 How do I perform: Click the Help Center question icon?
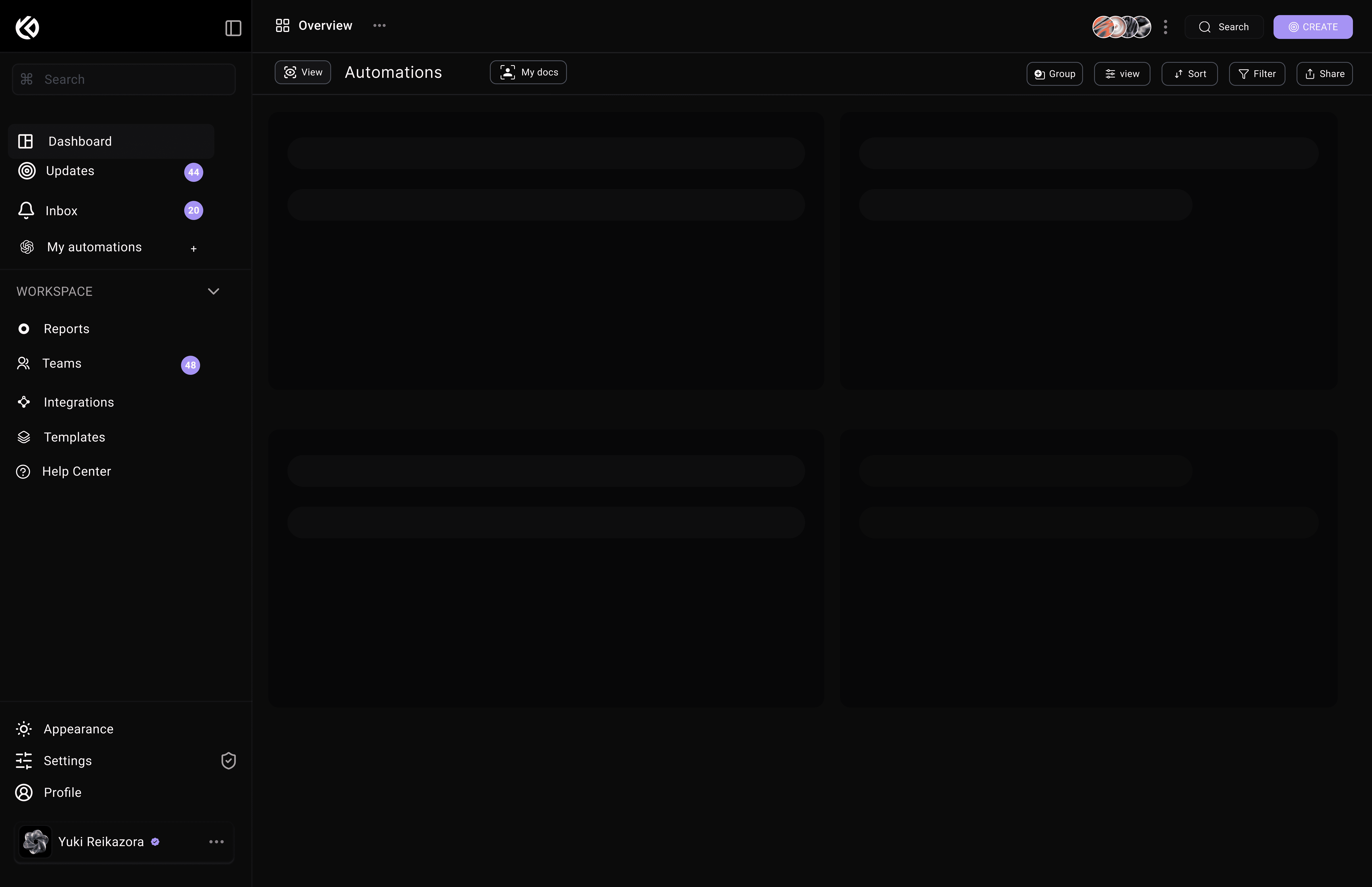[x=23, y=472]
